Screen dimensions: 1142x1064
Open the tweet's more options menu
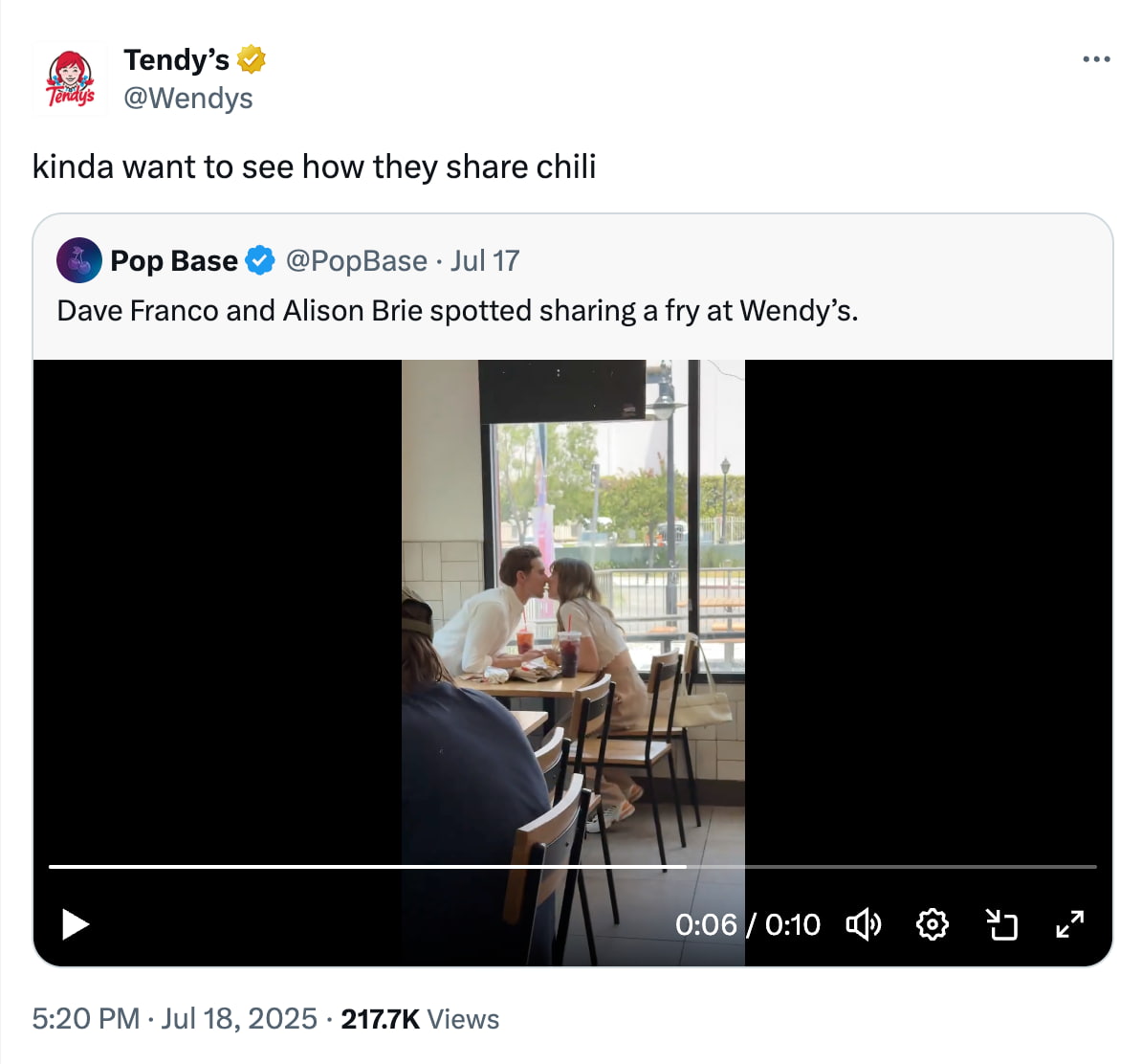tap(1094, 59)
